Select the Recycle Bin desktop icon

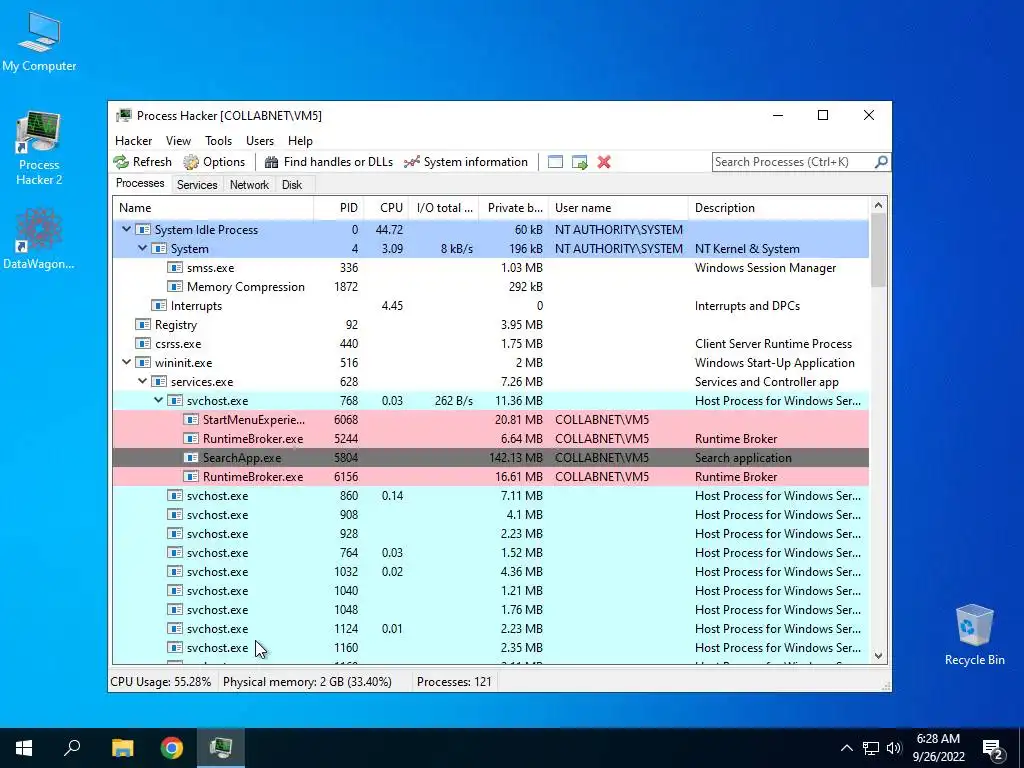tap(974, 635)
